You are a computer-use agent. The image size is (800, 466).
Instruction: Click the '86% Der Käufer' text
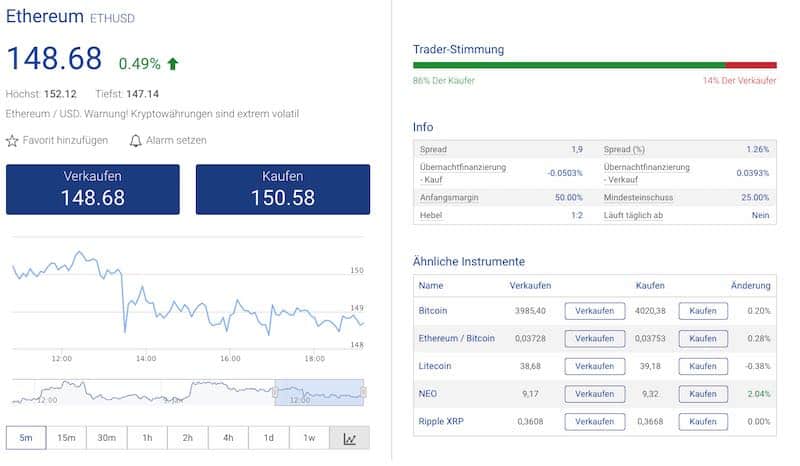tap(444, 81)
